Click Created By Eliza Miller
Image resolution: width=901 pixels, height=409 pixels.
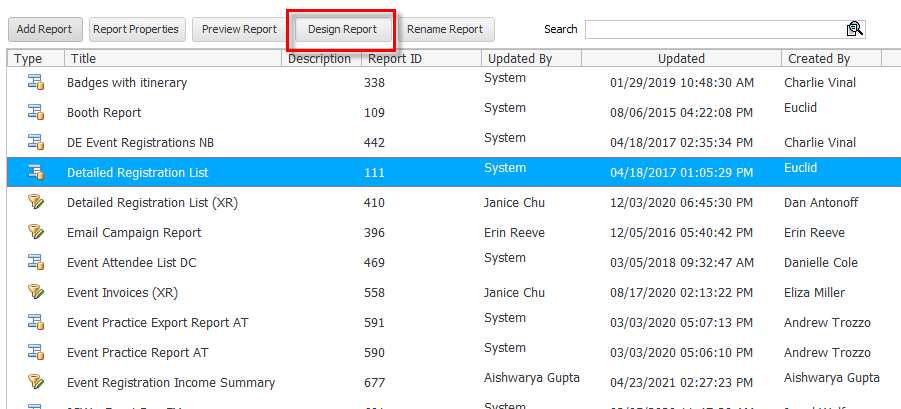point(814,292)
